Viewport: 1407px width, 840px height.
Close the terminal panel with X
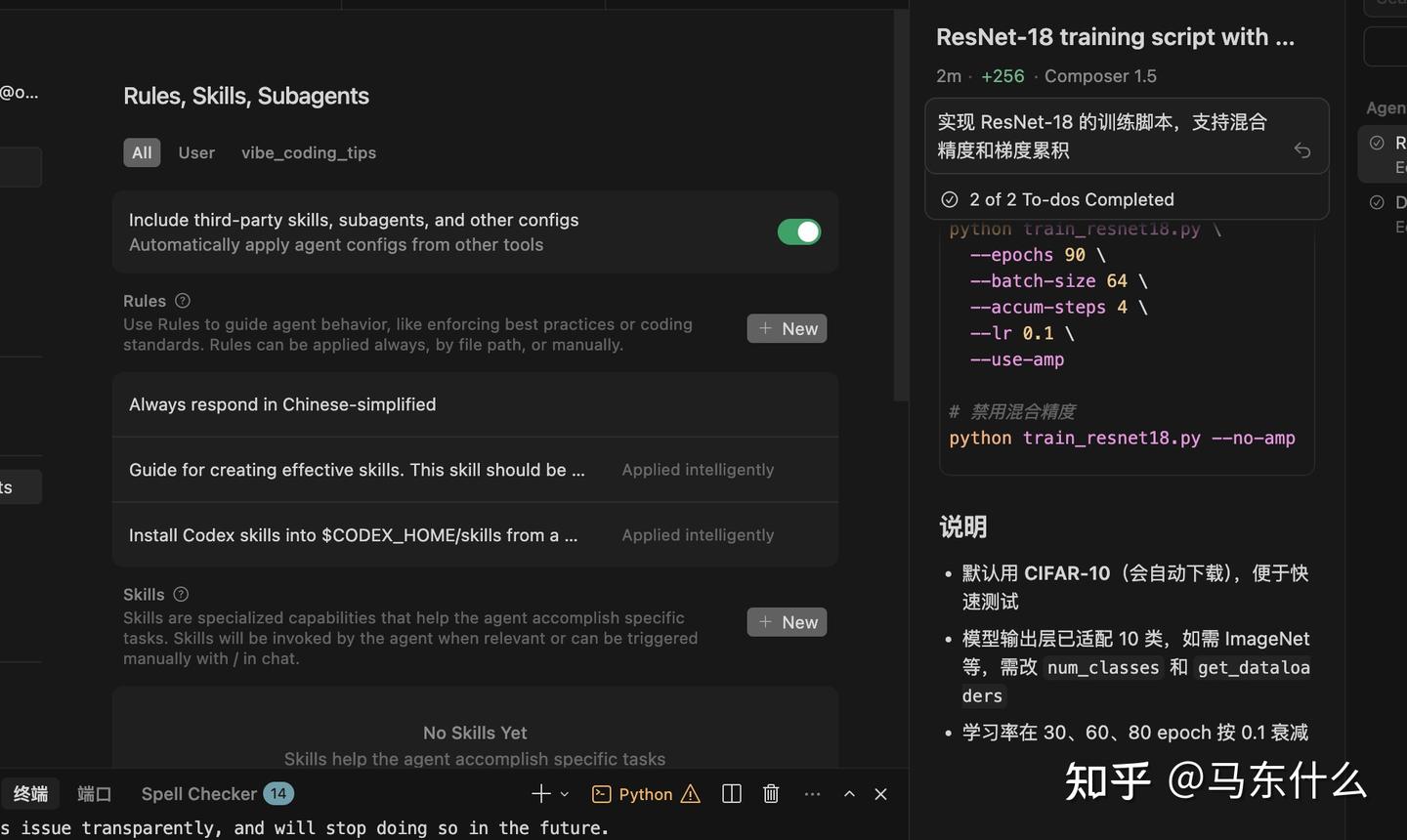point(880,794)
